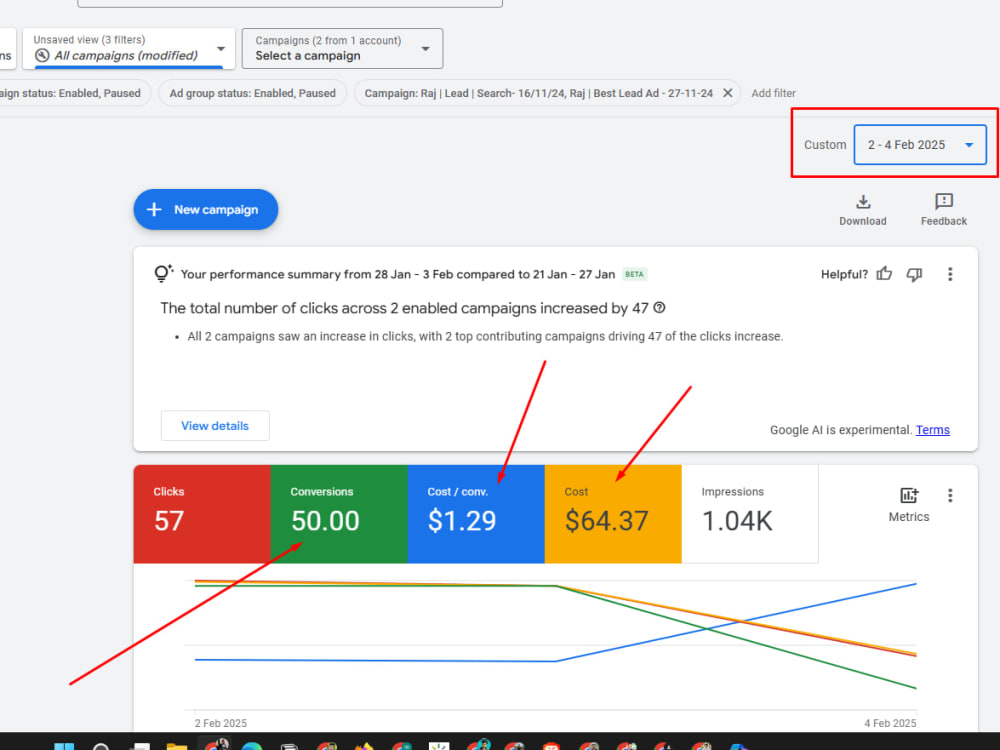Click the Unsaved view (3 filters) label
Image resolution: width=1000 pixels, height=750 pixels.
click(x=89, y=40)
